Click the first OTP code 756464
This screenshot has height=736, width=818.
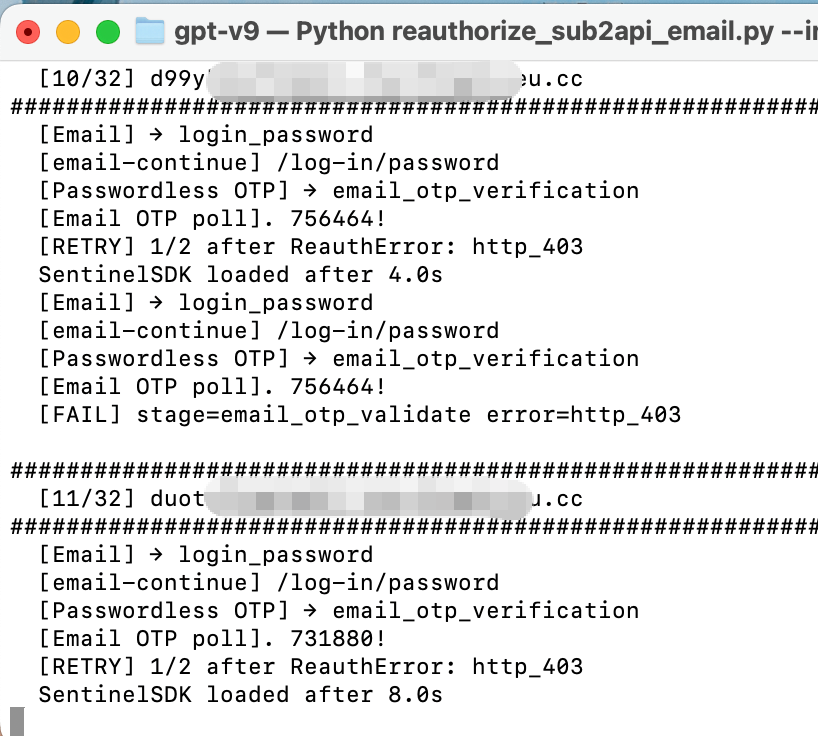[x=331, y=219]
